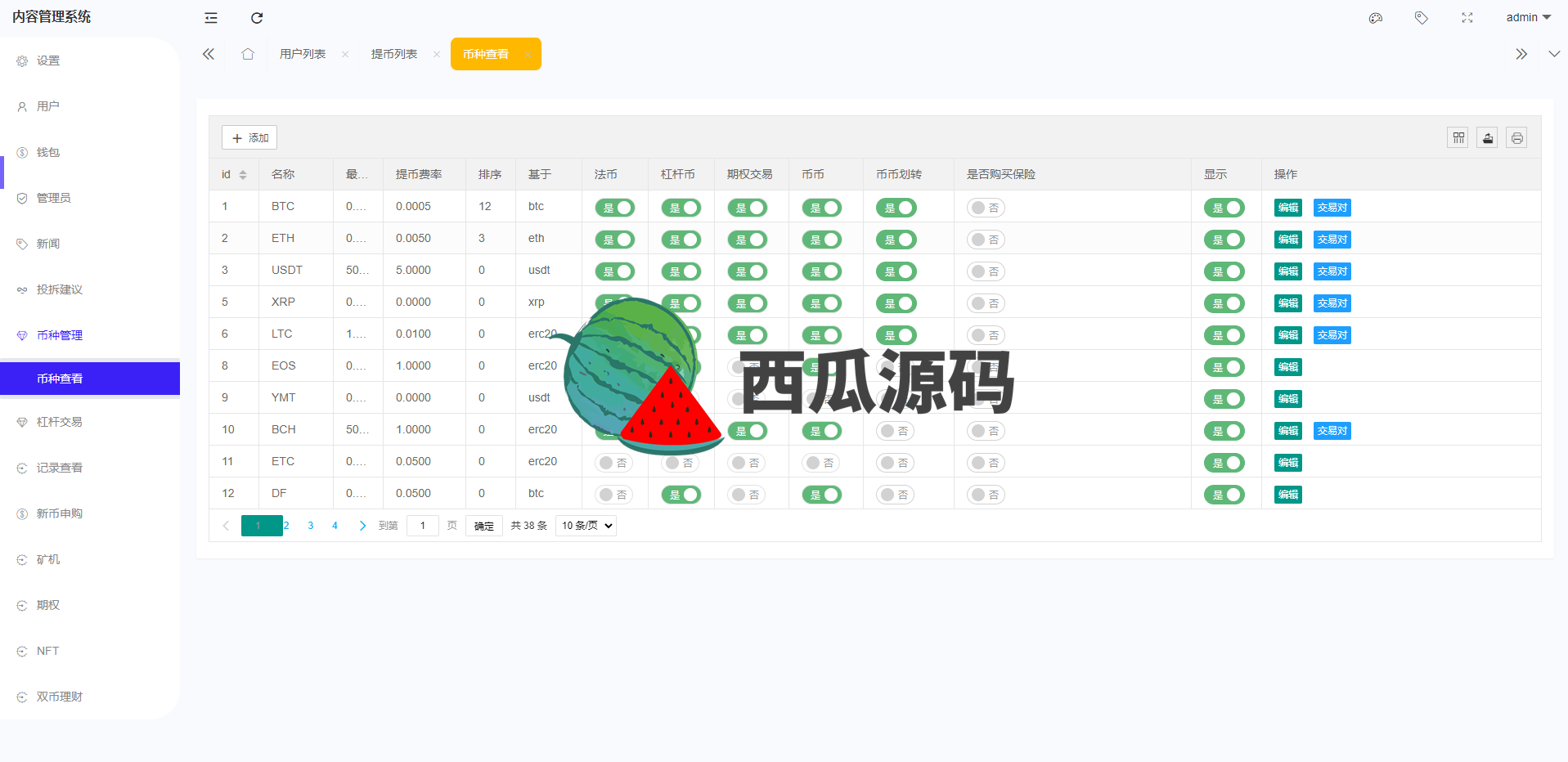The width and height of the screenshot is (1568, 762).
Task: Expand 管理员 sidebar section
Action: [90, 198]
